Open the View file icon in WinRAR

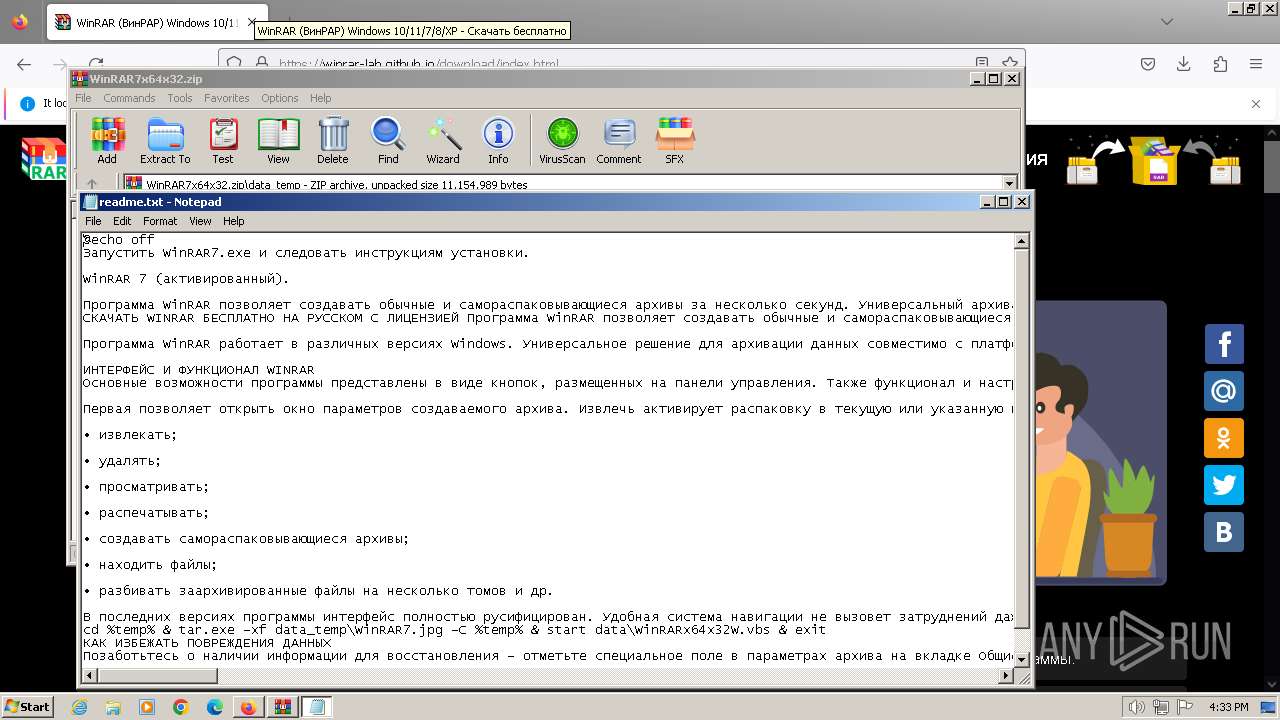278,141
